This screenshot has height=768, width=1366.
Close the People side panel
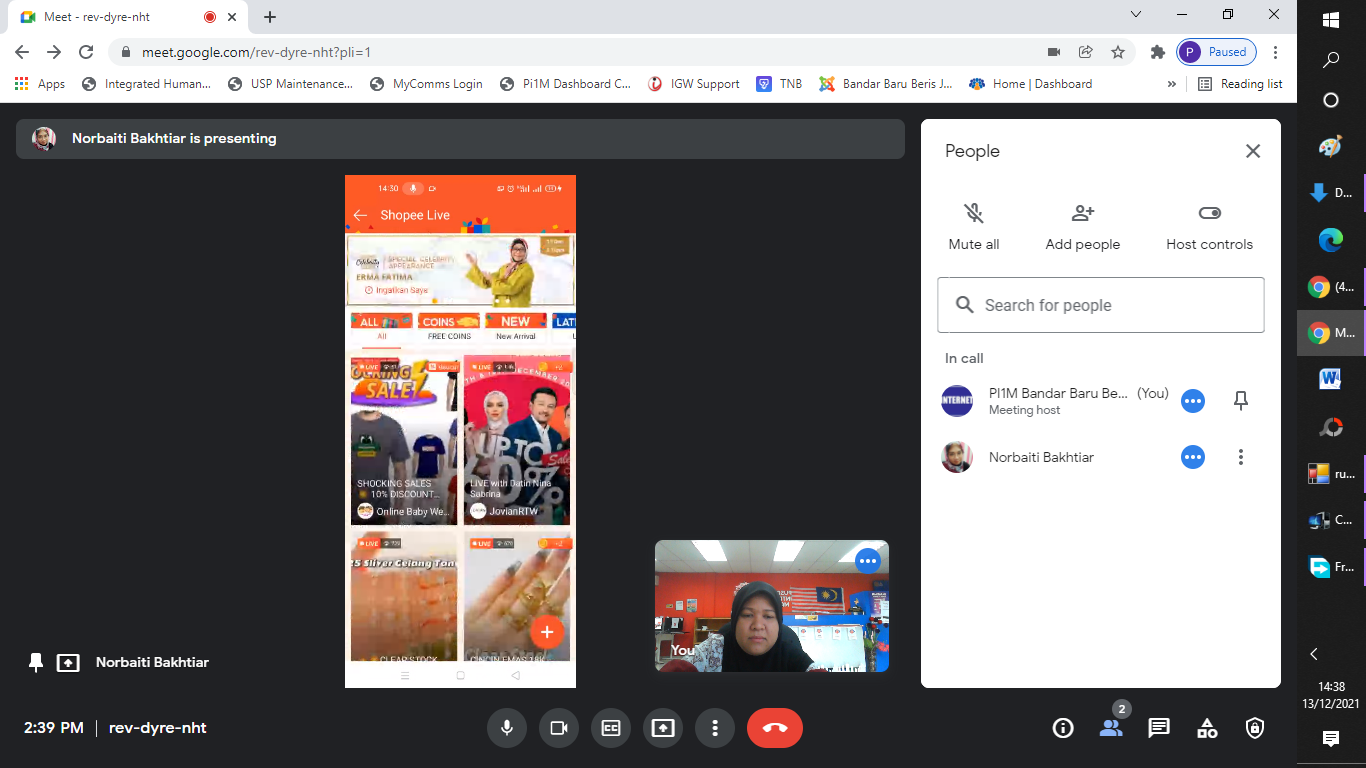click(x=1252, y=151)
